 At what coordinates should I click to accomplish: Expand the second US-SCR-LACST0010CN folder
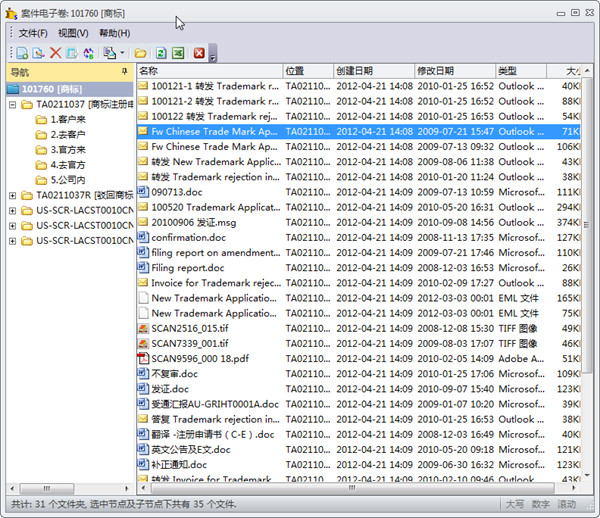[12, 226]
